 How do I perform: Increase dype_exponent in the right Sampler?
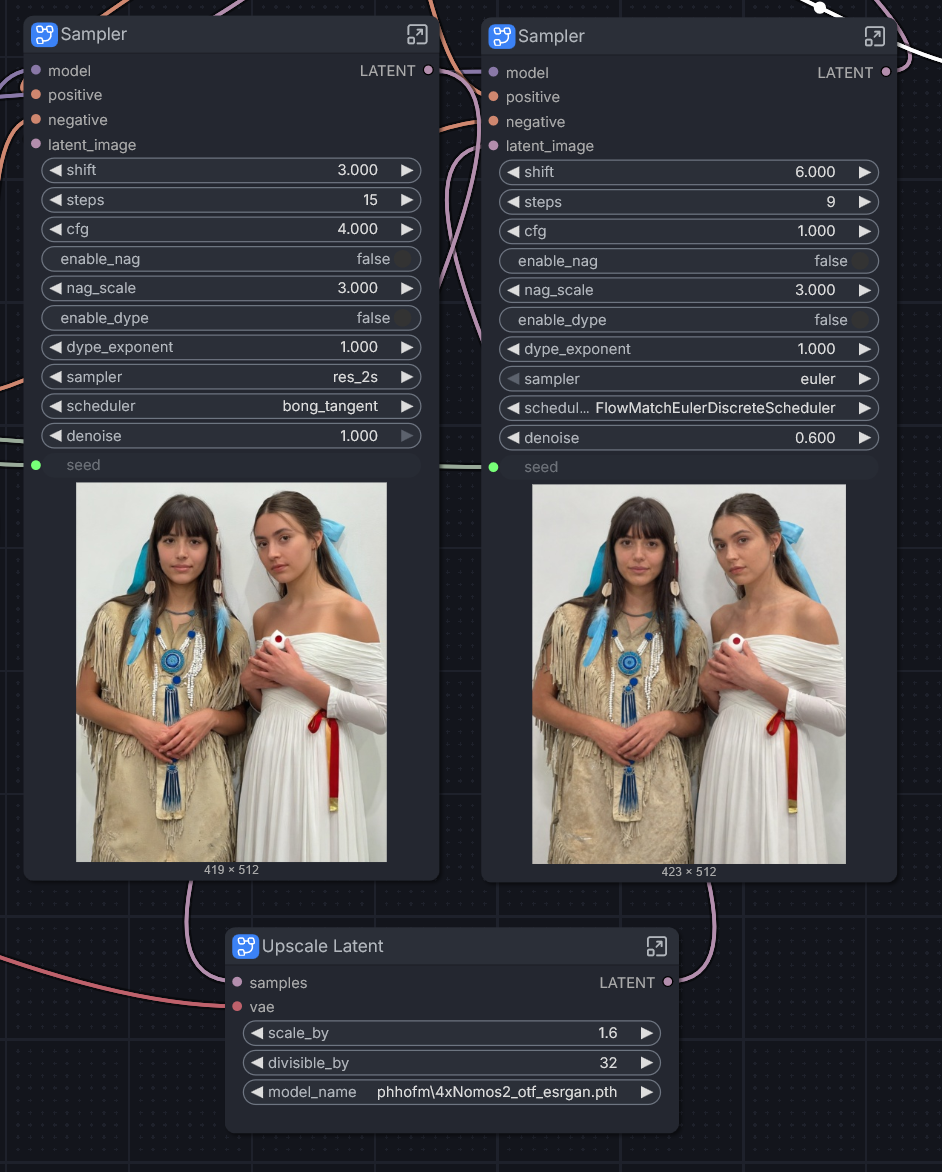point(864,349)
